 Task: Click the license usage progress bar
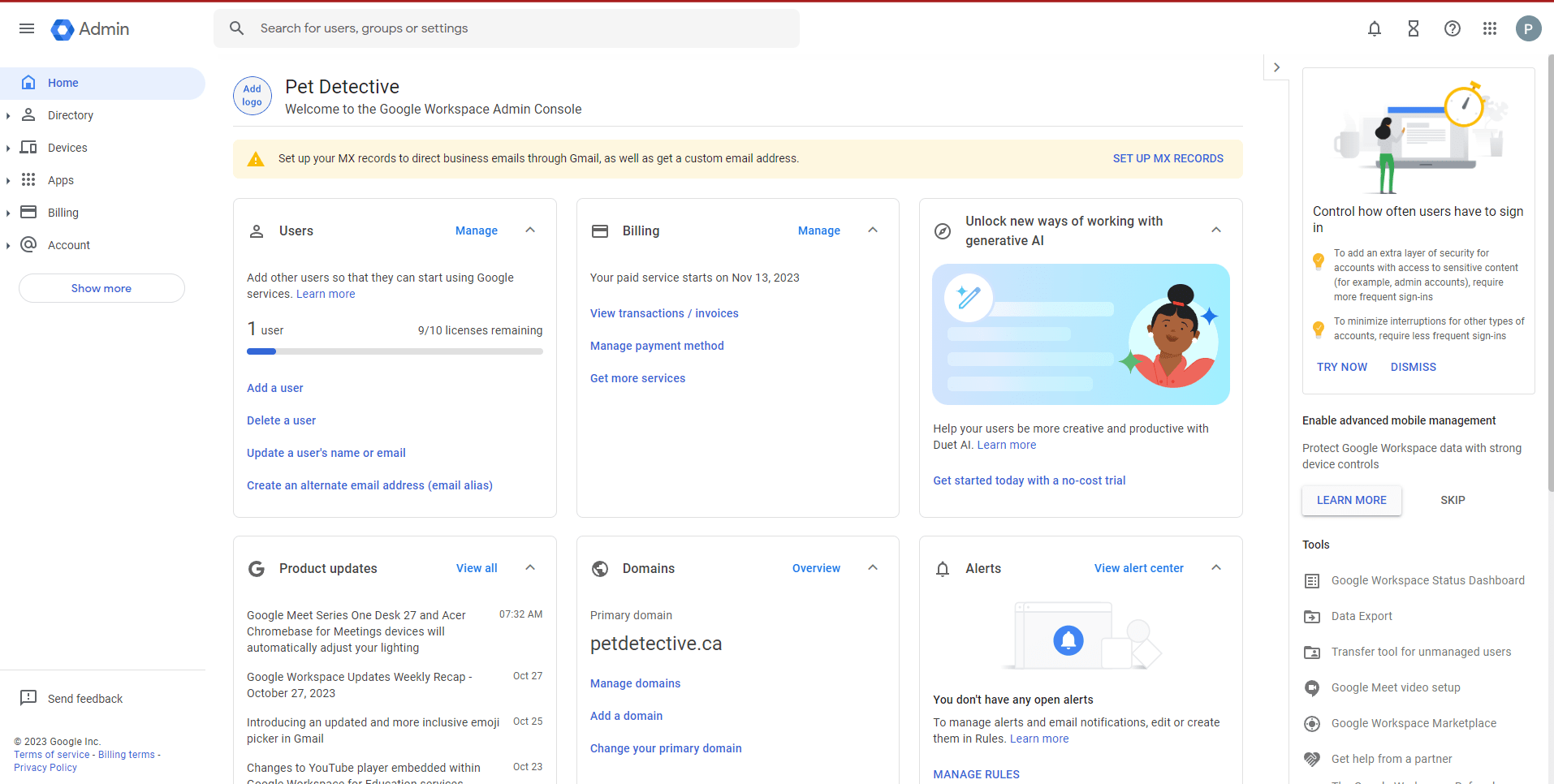coord(395,351)
